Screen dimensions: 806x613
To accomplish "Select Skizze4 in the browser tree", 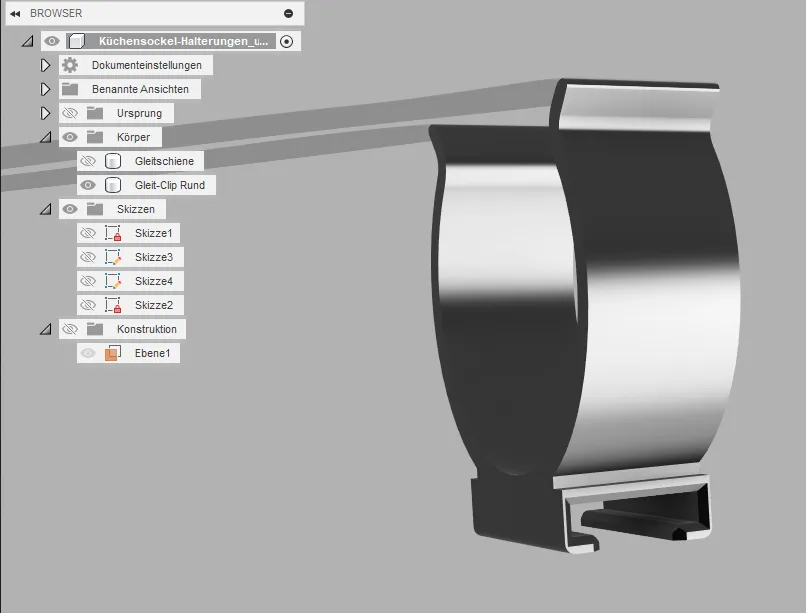I will 153,281.
